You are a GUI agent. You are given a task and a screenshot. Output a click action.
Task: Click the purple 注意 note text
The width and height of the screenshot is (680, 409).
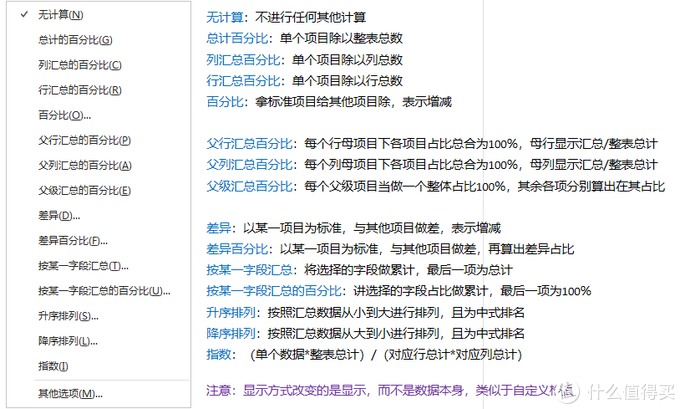tap(389, 391)
